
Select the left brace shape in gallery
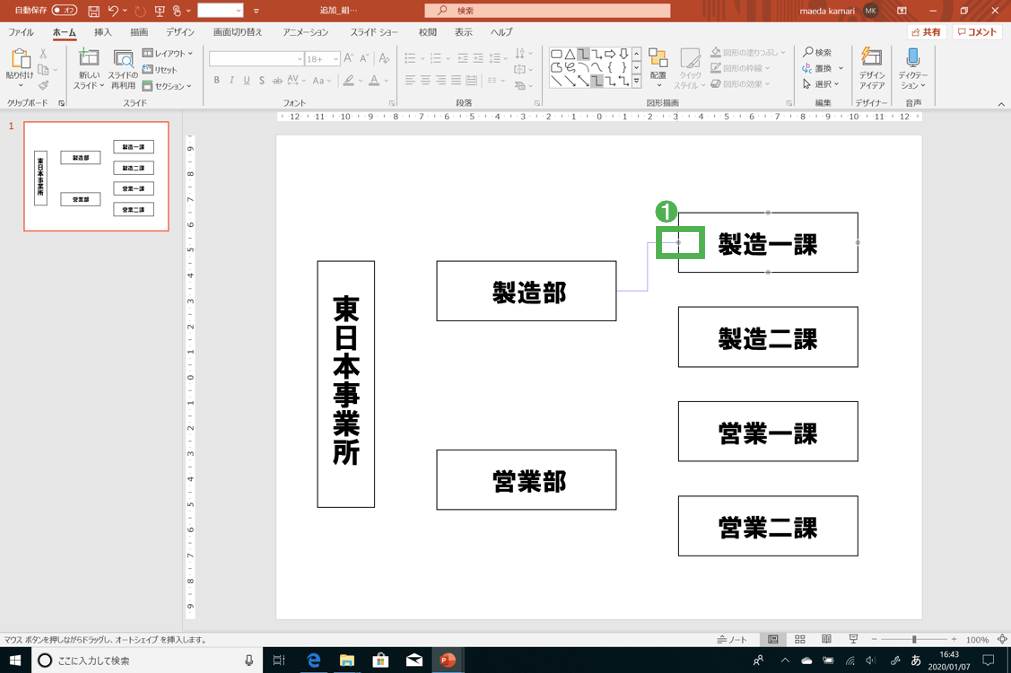tap(610, 67)
